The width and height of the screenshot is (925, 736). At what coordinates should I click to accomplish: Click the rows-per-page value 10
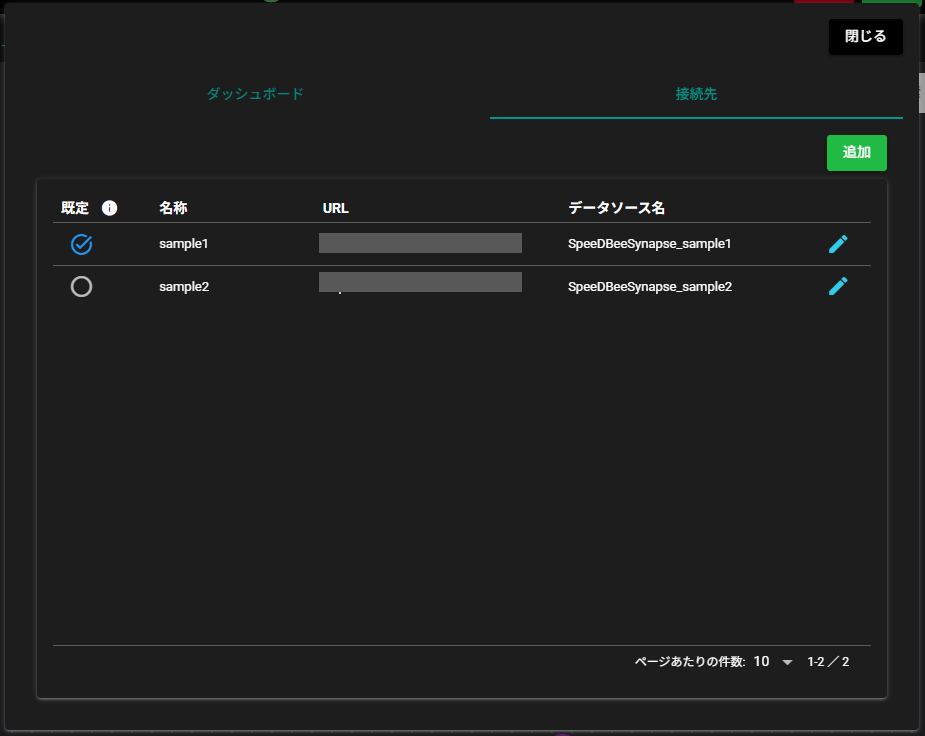pos(762,662)
